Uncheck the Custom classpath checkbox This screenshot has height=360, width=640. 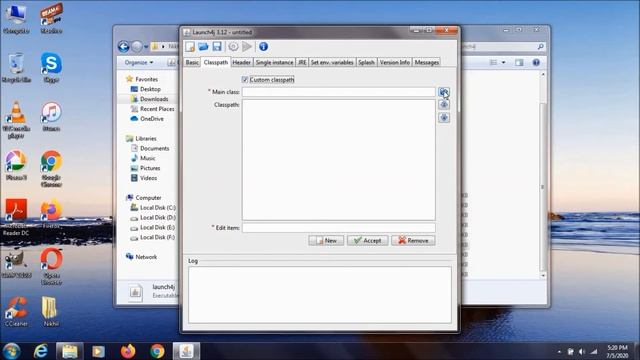click(x=245, y=80)
